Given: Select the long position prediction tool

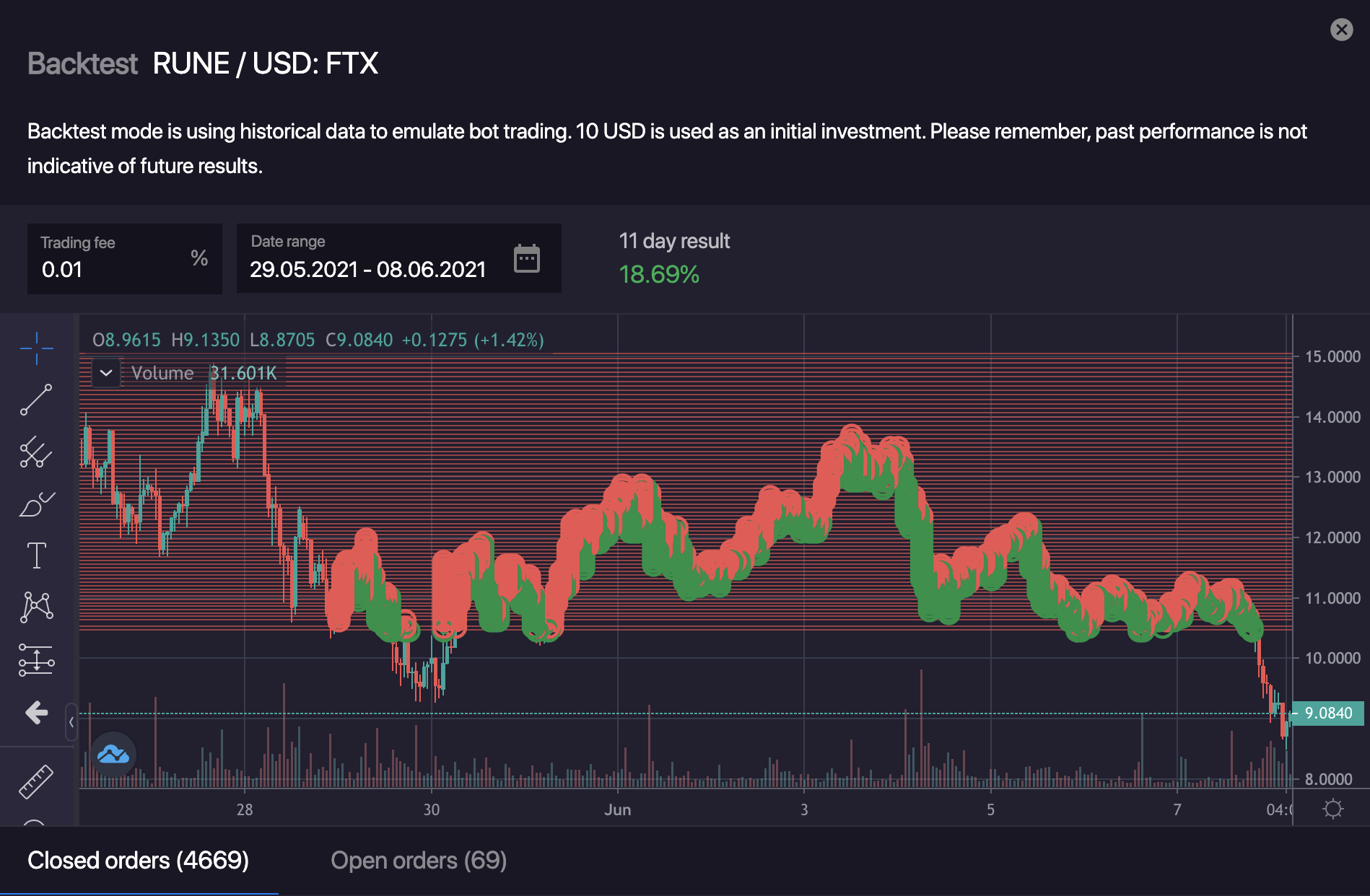Looking at the screenshot, I should pos(36,659).
